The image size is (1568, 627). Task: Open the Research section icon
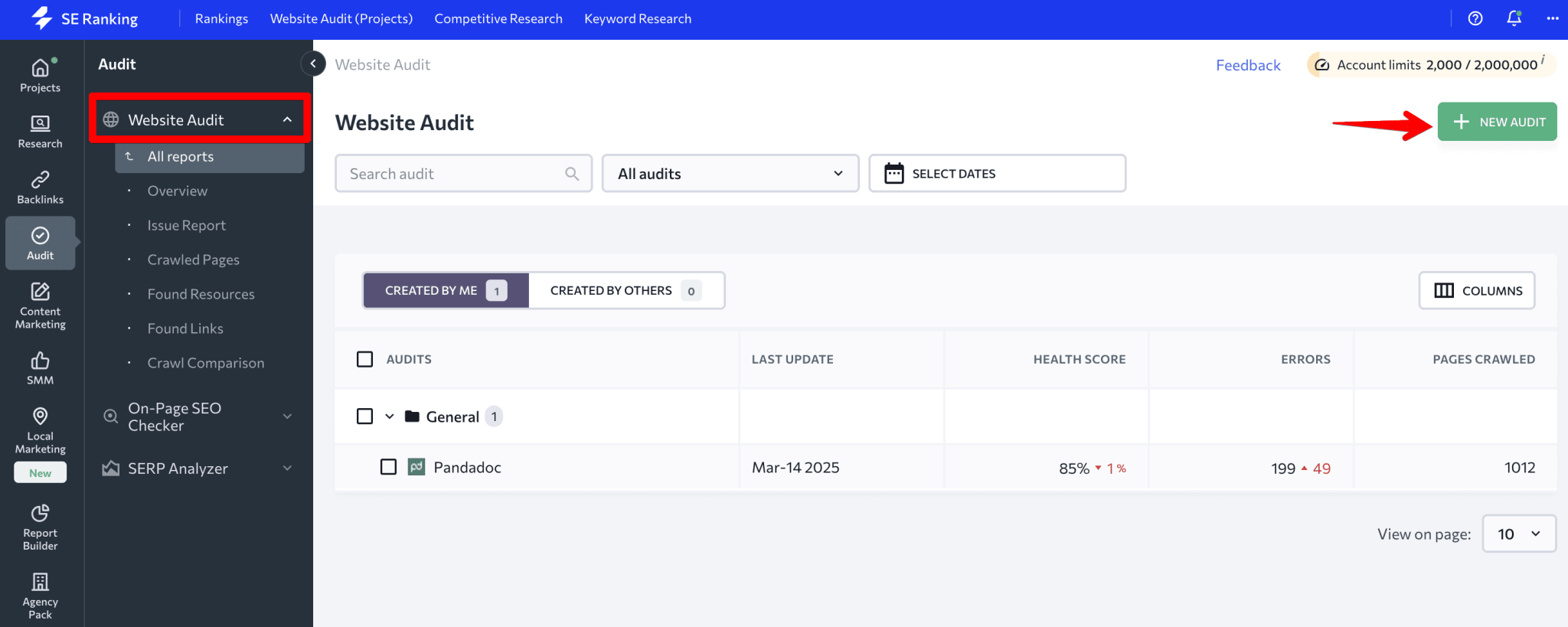40,131
